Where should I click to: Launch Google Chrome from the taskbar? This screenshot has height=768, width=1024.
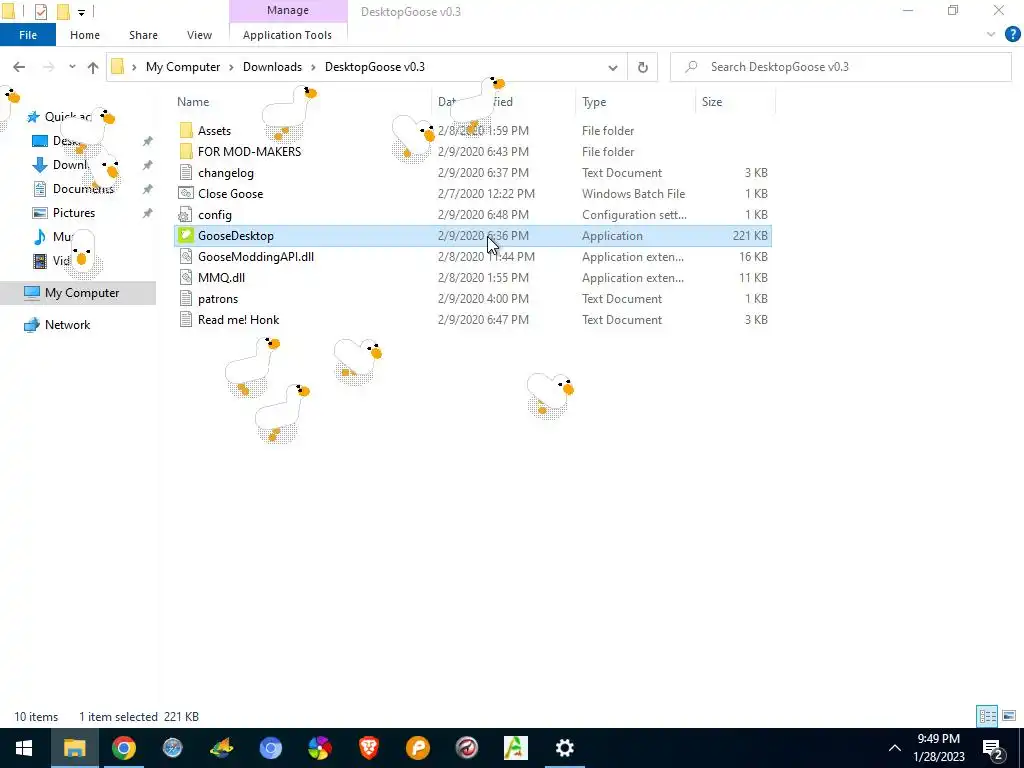tap(123, 748)
